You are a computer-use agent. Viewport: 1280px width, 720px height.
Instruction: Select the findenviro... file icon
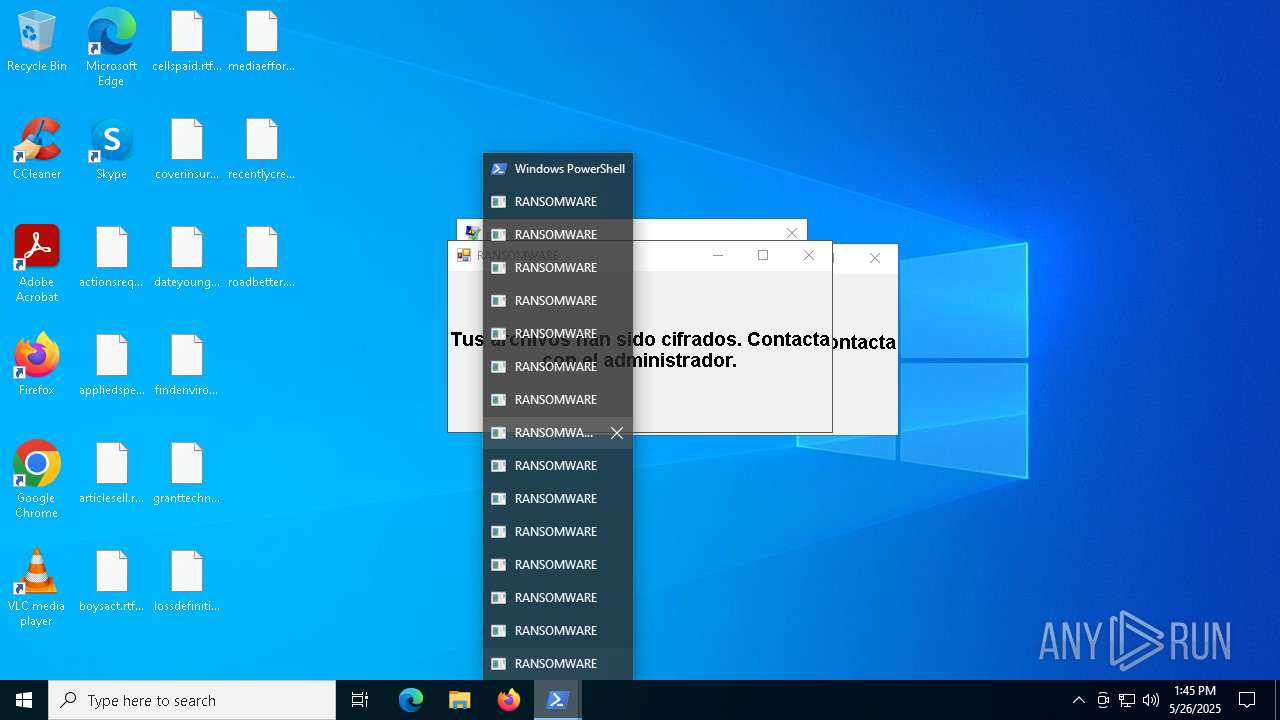click(x=187, y=366)
